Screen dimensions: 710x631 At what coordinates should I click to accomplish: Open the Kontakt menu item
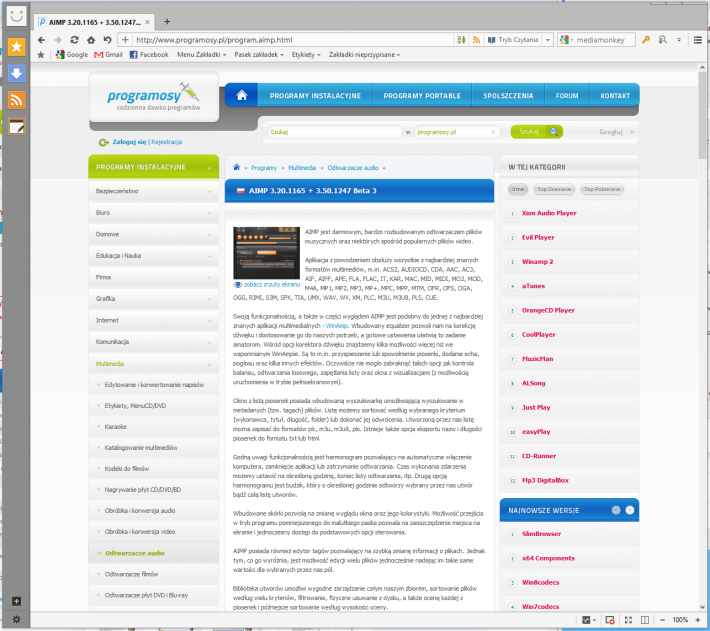[x=615, y=96]
